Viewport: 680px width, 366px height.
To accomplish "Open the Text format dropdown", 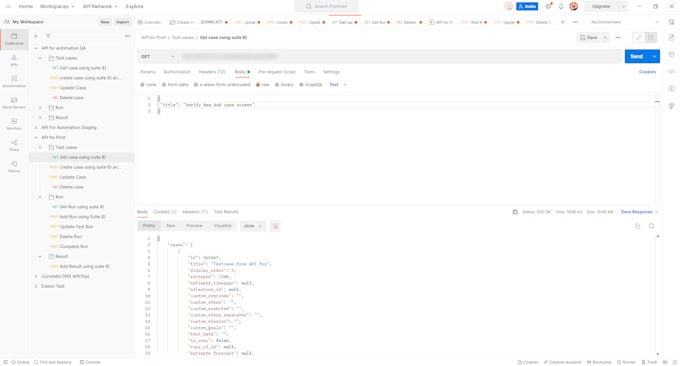I will 338,85.
